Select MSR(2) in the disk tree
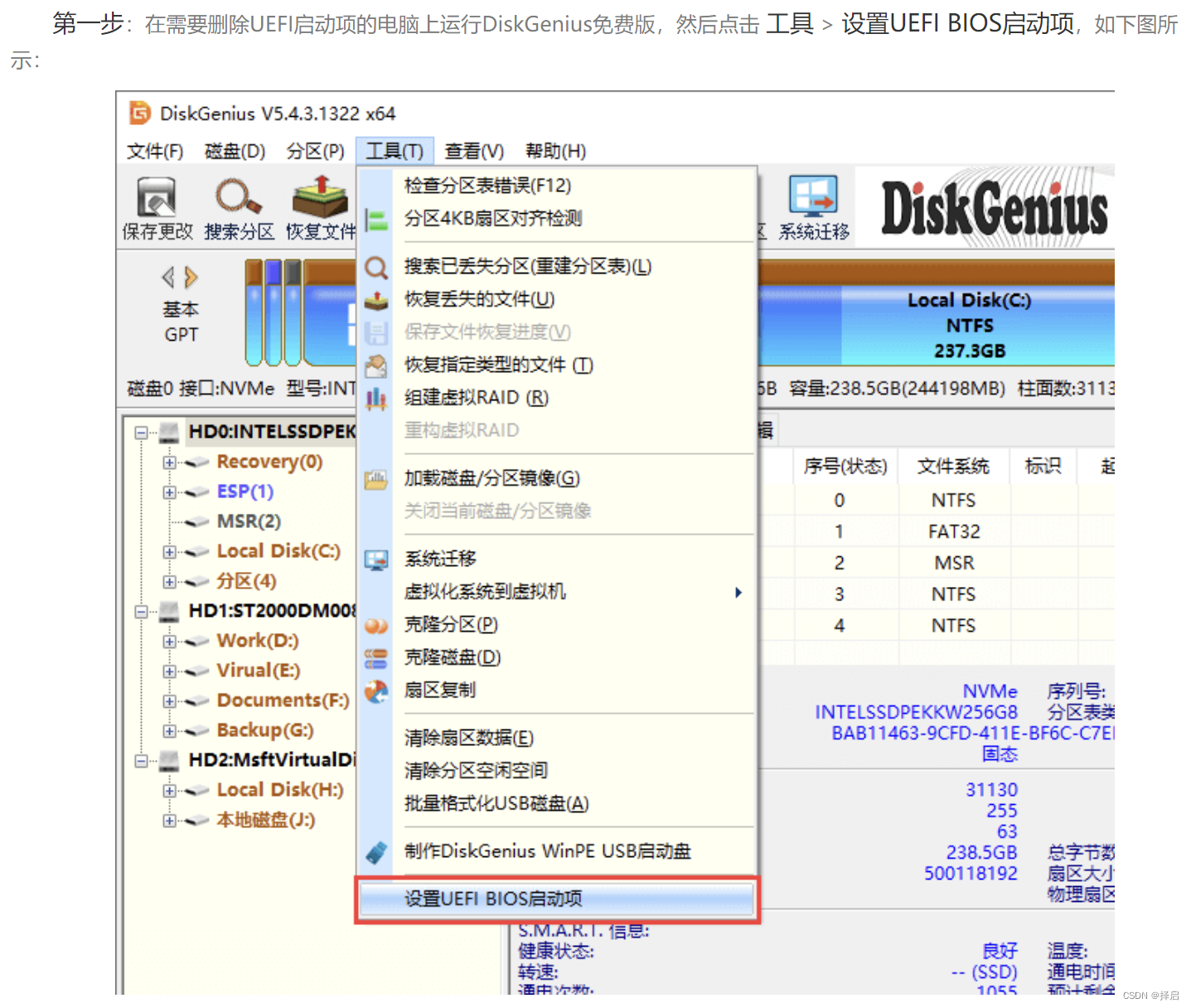Image resolution: width=1191 pixels, height=1008 pixels. point(249,521)
